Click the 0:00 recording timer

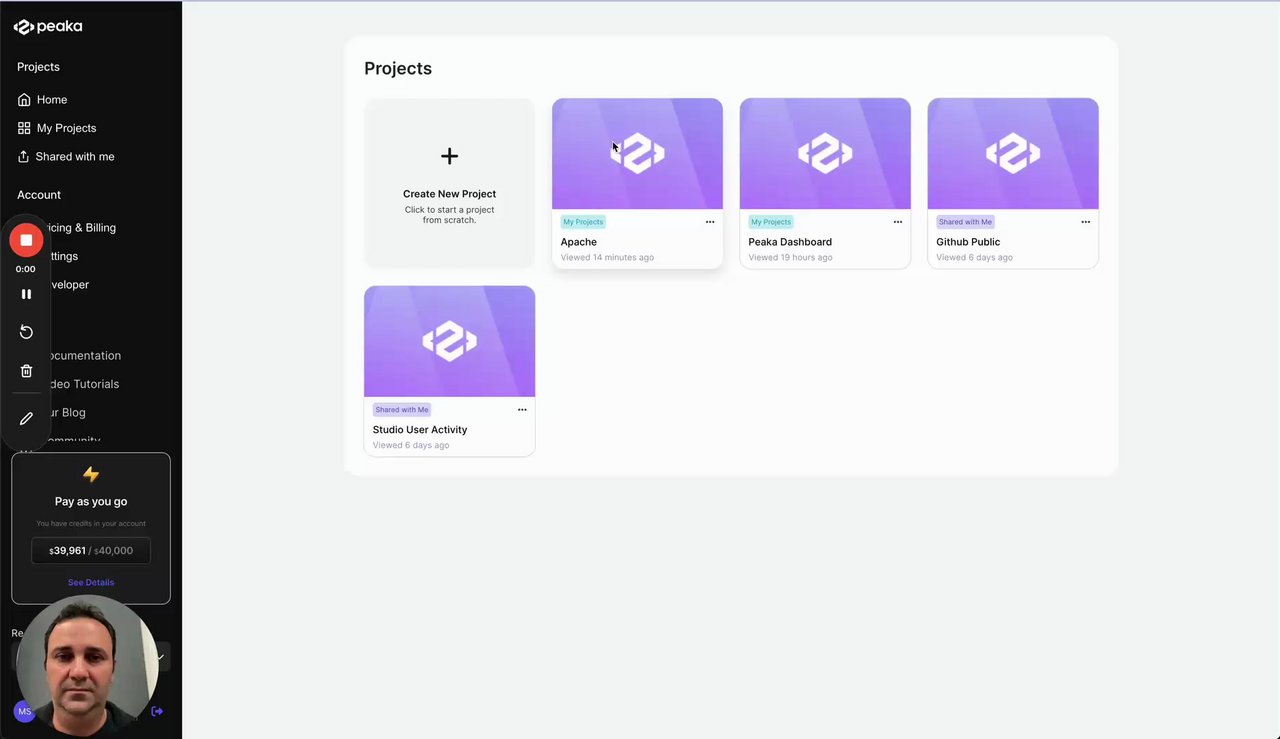[x=26, y=269]
